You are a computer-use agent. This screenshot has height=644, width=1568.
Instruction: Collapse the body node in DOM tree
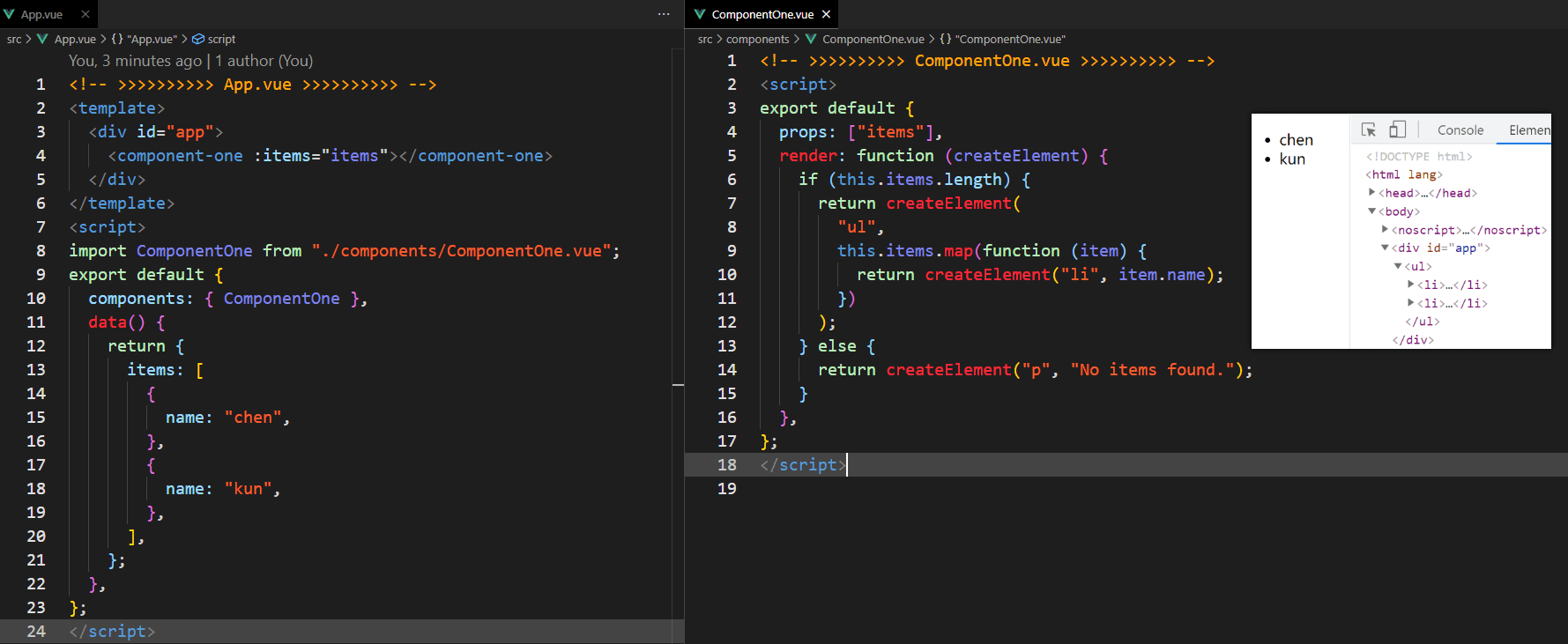click(x=1372, y=211)
